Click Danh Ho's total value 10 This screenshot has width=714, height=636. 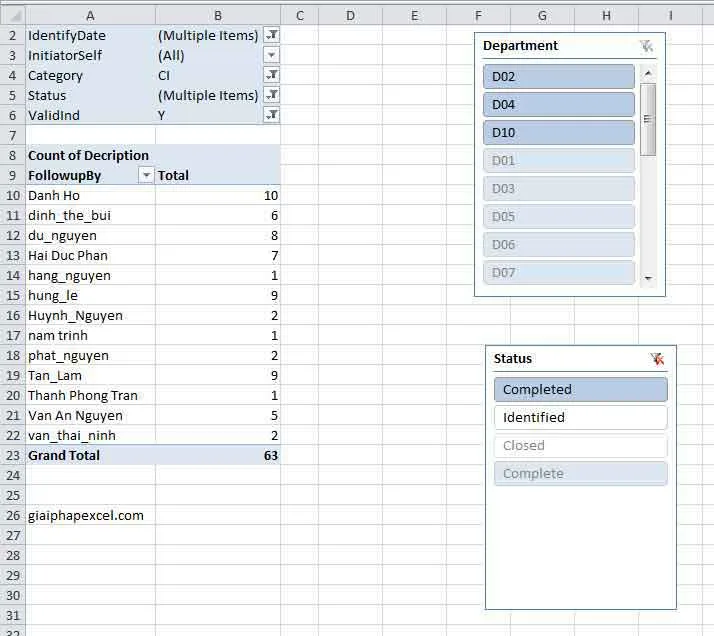(218, 195)
